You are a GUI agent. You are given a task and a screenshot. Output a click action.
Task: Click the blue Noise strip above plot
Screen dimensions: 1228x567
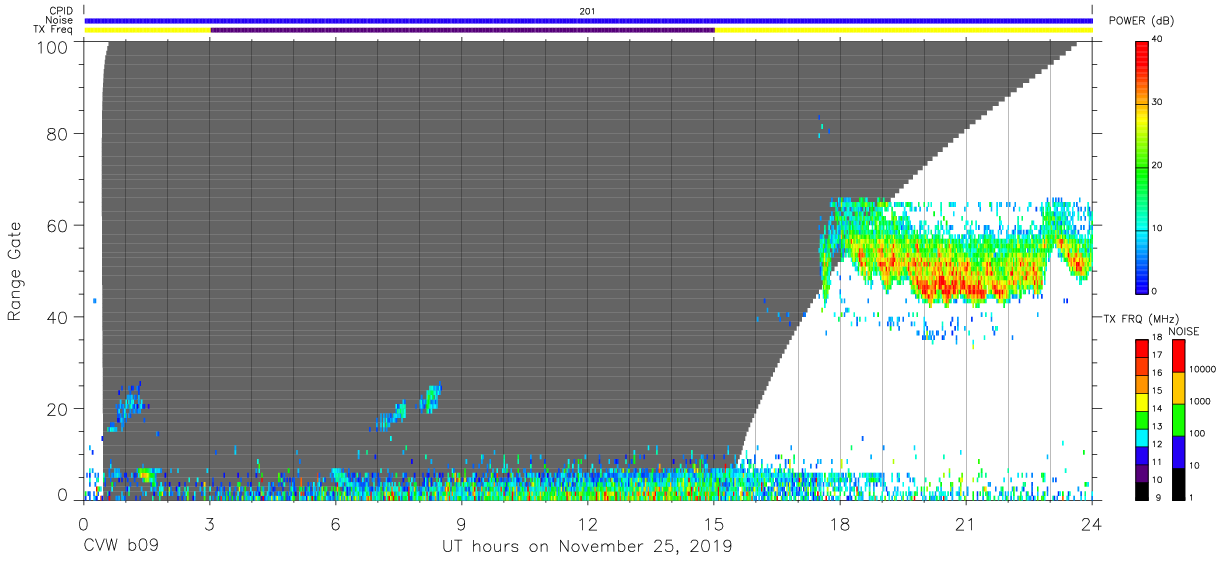588,20
